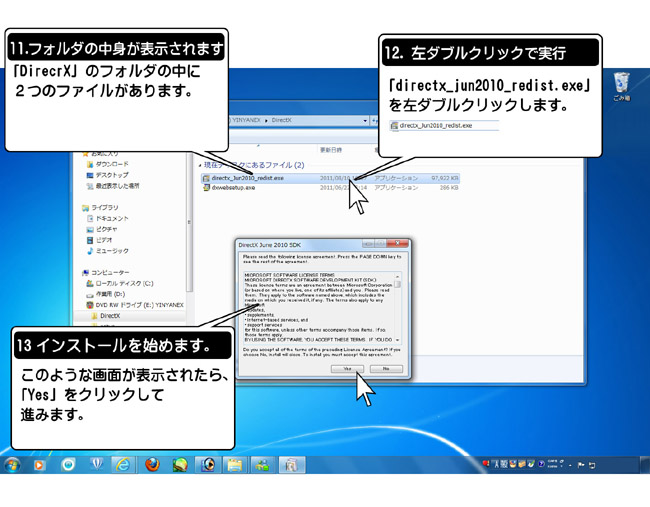Open Windows Explorer folder taskbar button
Viewport: 650px width, 507px height.
(235, 465)
